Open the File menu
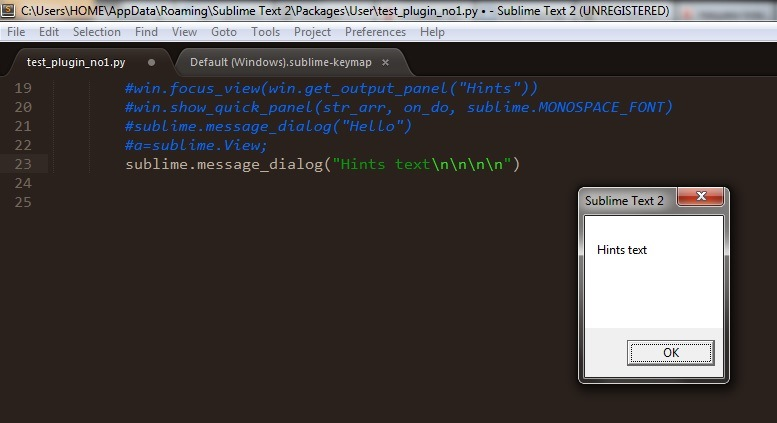This screenshot has height=423, width=777. pos(16,32)
